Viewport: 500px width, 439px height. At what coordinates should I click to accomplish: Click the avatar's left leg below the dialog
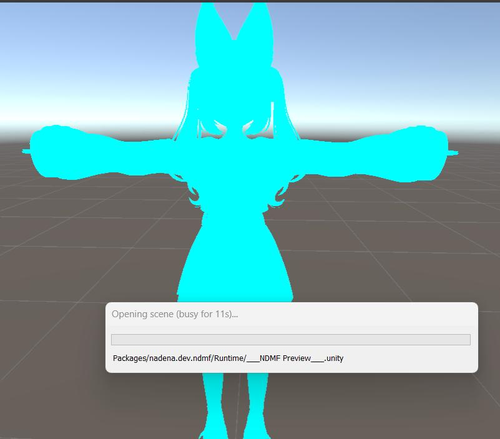click(213, 405)
